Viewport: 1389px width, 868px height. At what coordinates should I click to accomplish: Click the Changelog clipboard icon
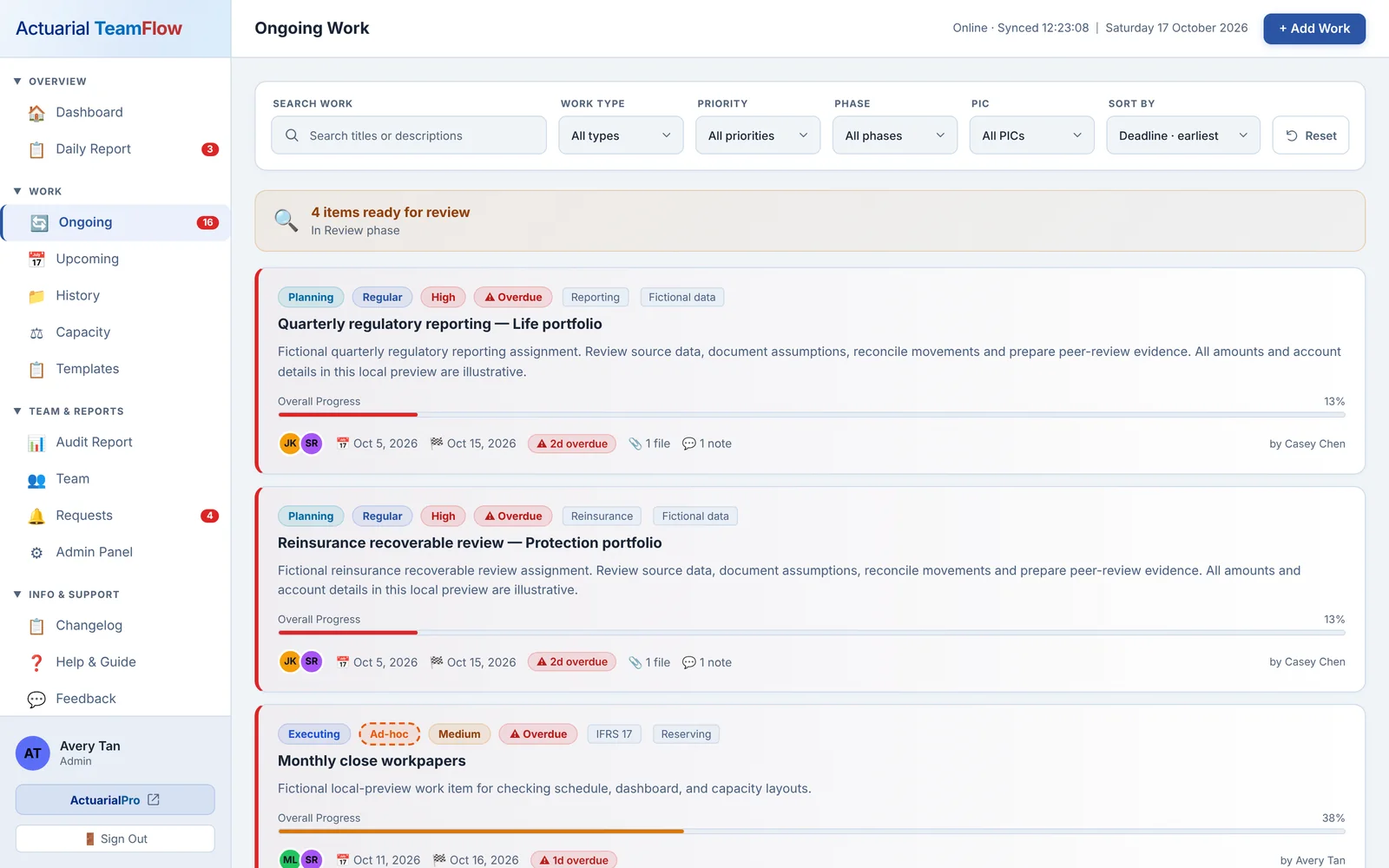point(36,626)
